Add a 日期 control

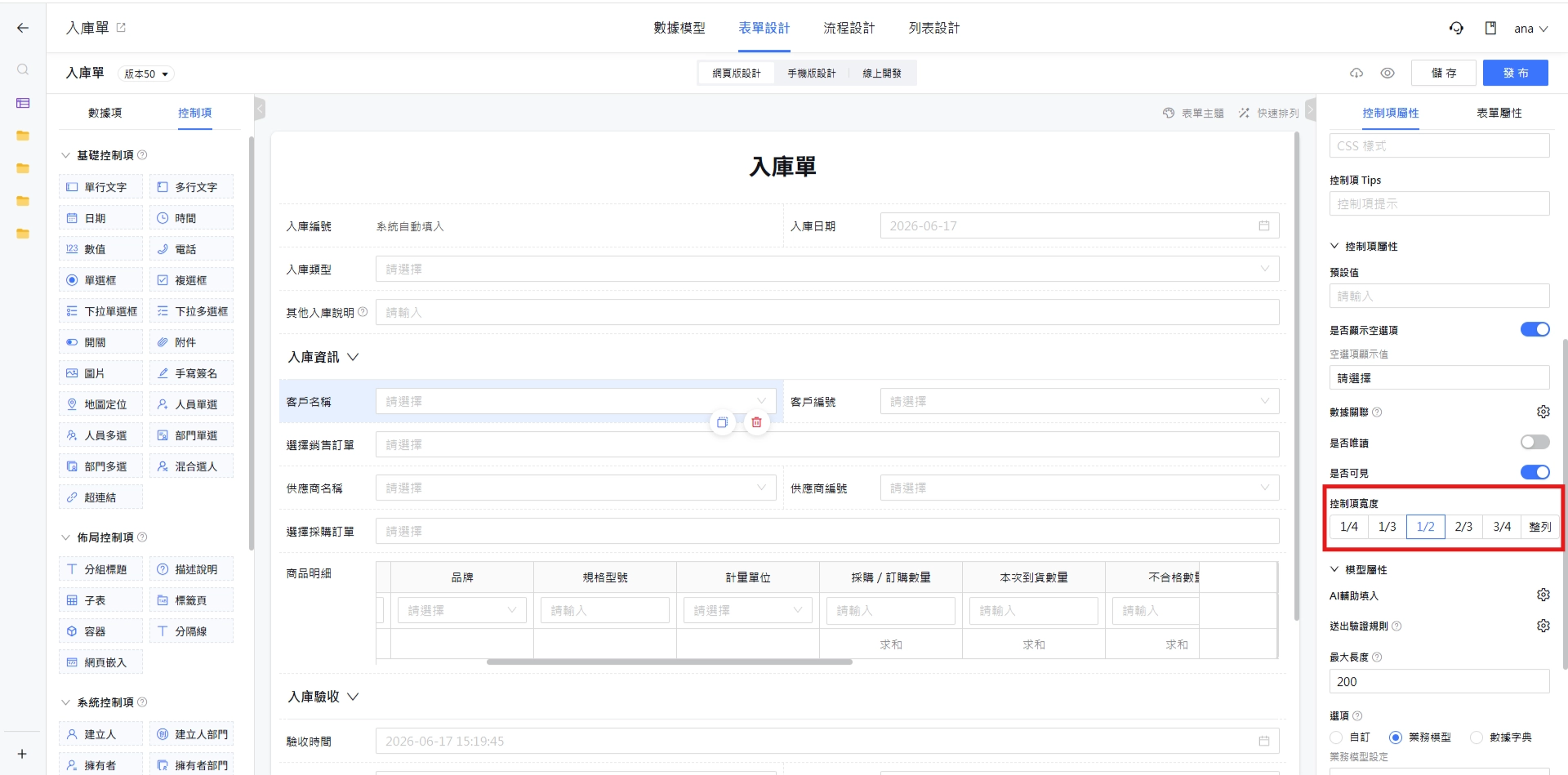click(x=100, y=218)
